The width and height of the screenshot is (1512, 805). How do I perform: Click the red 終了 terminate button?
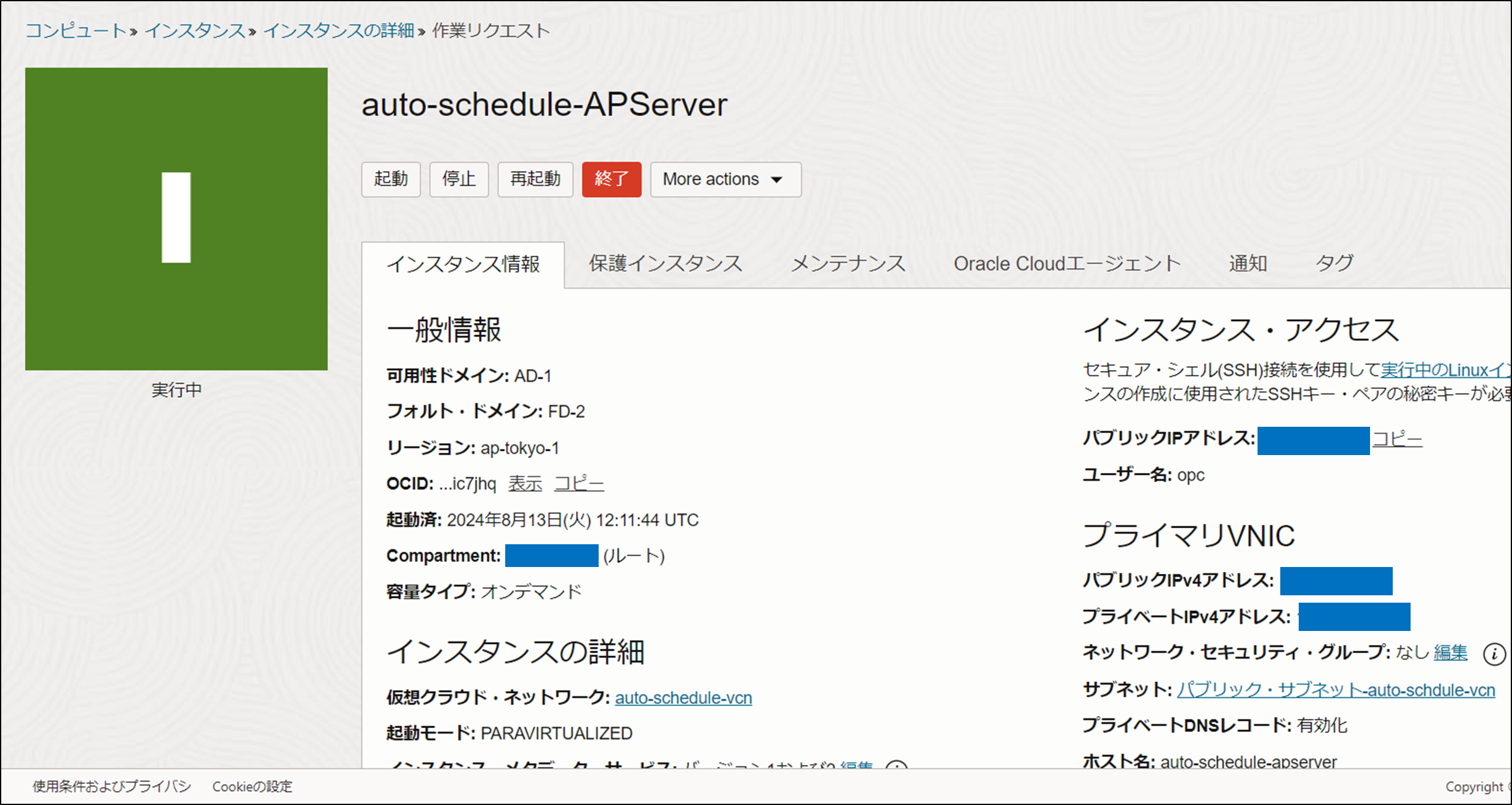click(x=611, y=179)
